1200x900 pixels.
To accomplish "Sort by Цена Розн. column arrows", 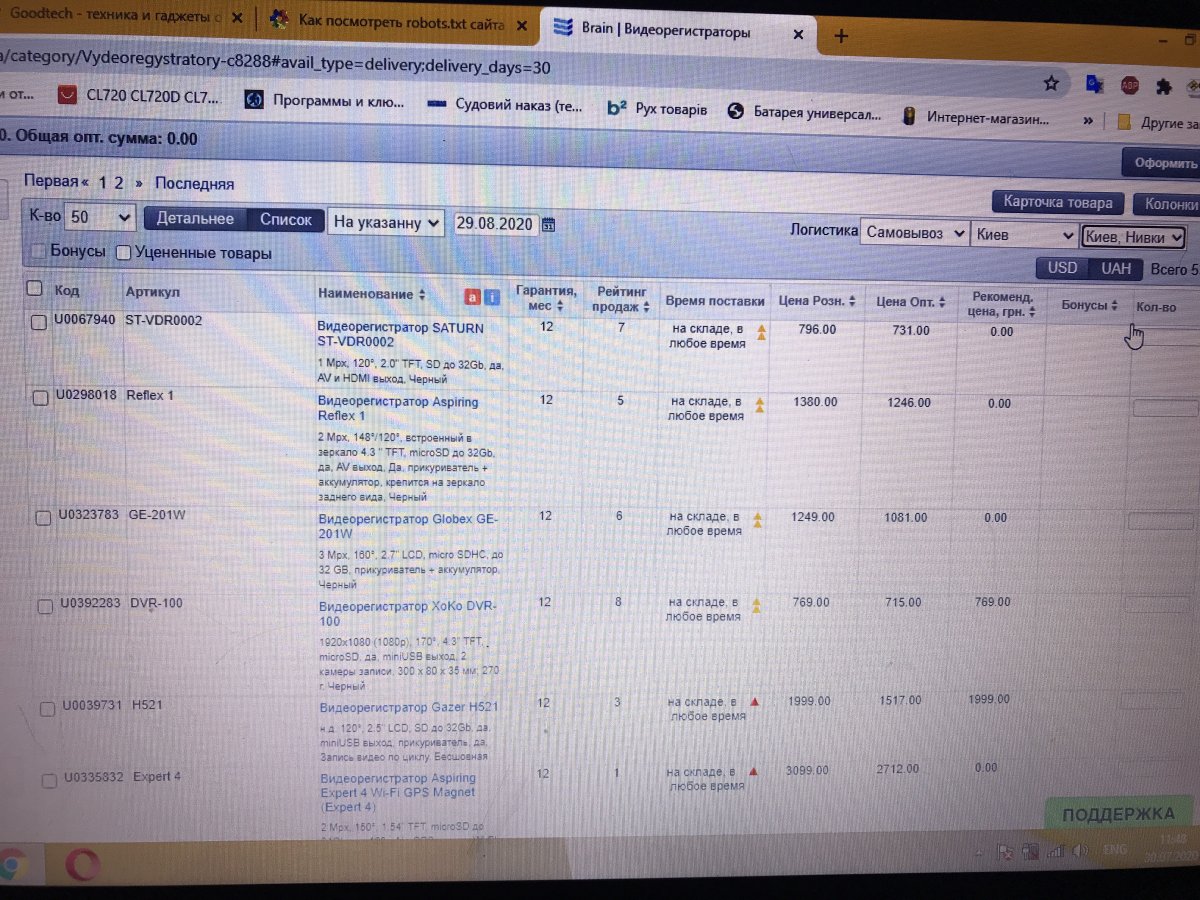I will pos(854,301).
